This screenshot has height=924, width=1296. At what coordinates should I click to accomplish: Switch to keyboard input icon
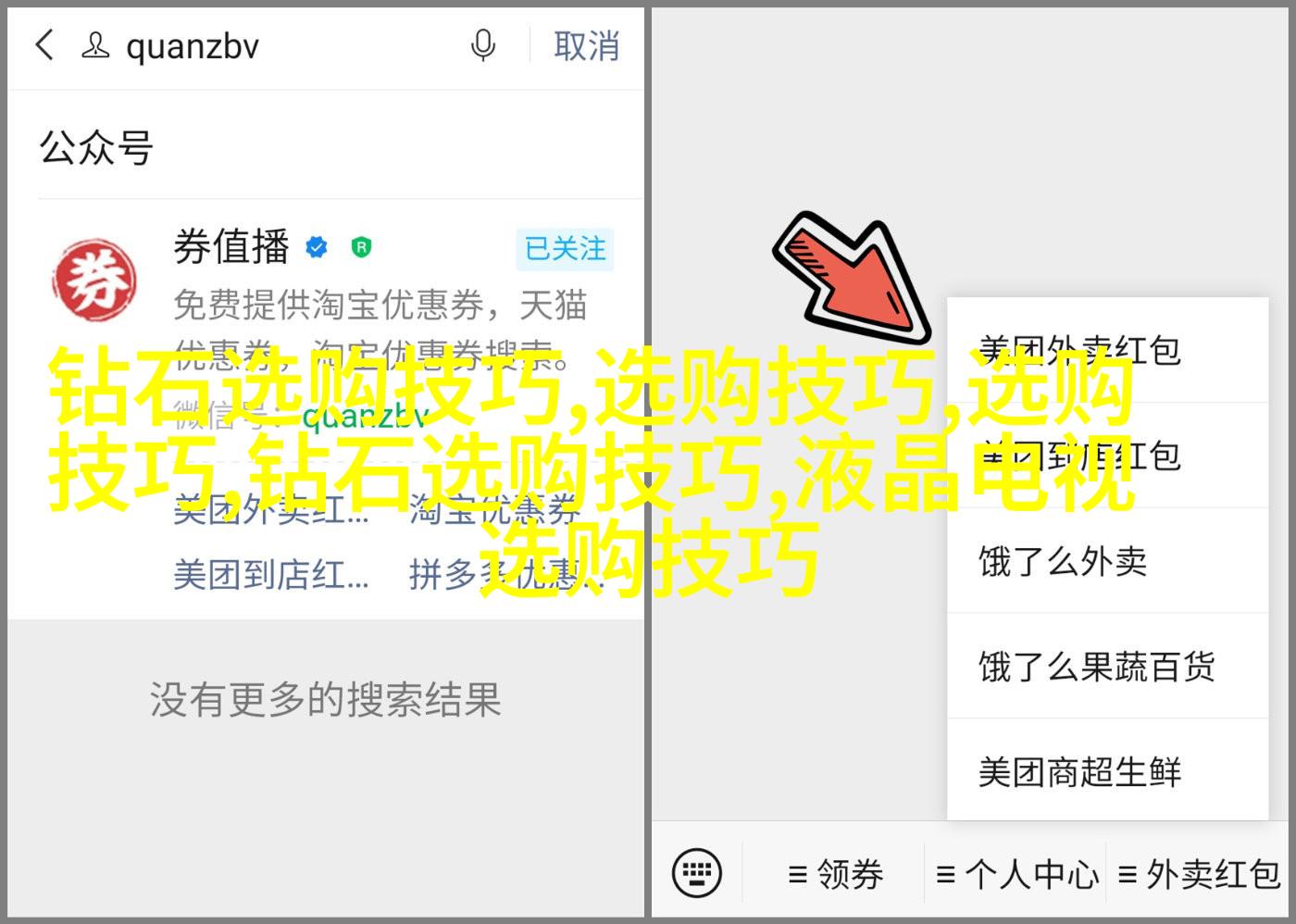click(696, 873)
